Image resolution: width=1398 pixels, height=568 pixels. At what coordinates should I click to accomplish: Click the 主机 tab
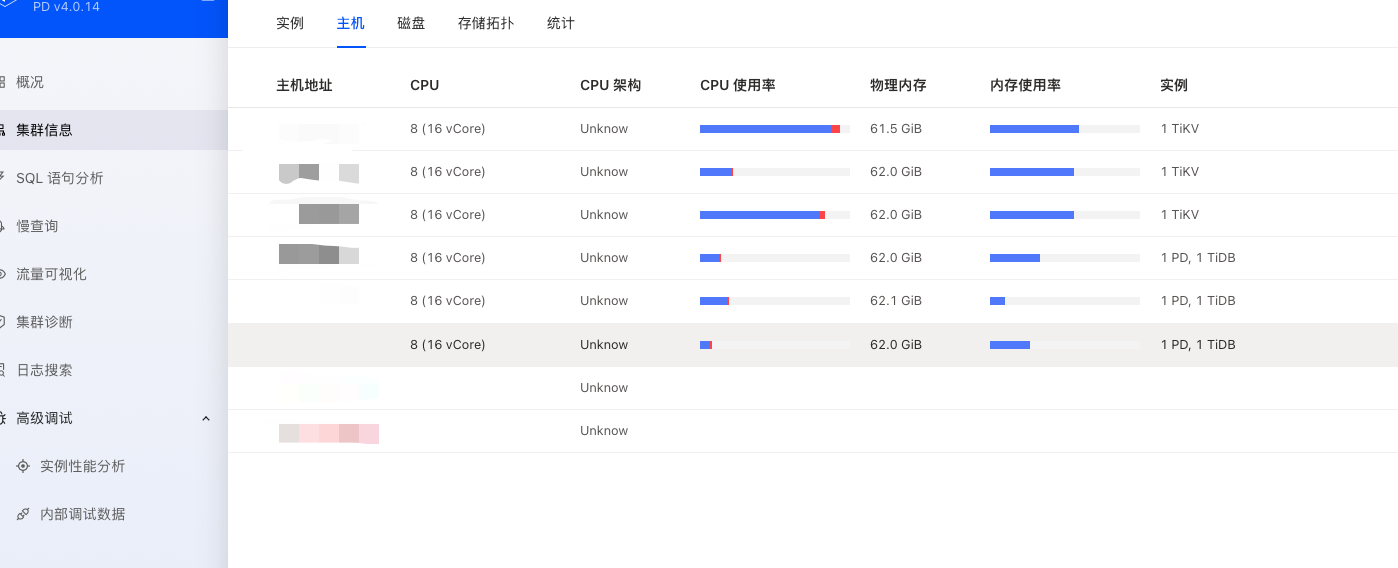coord(351,23)
